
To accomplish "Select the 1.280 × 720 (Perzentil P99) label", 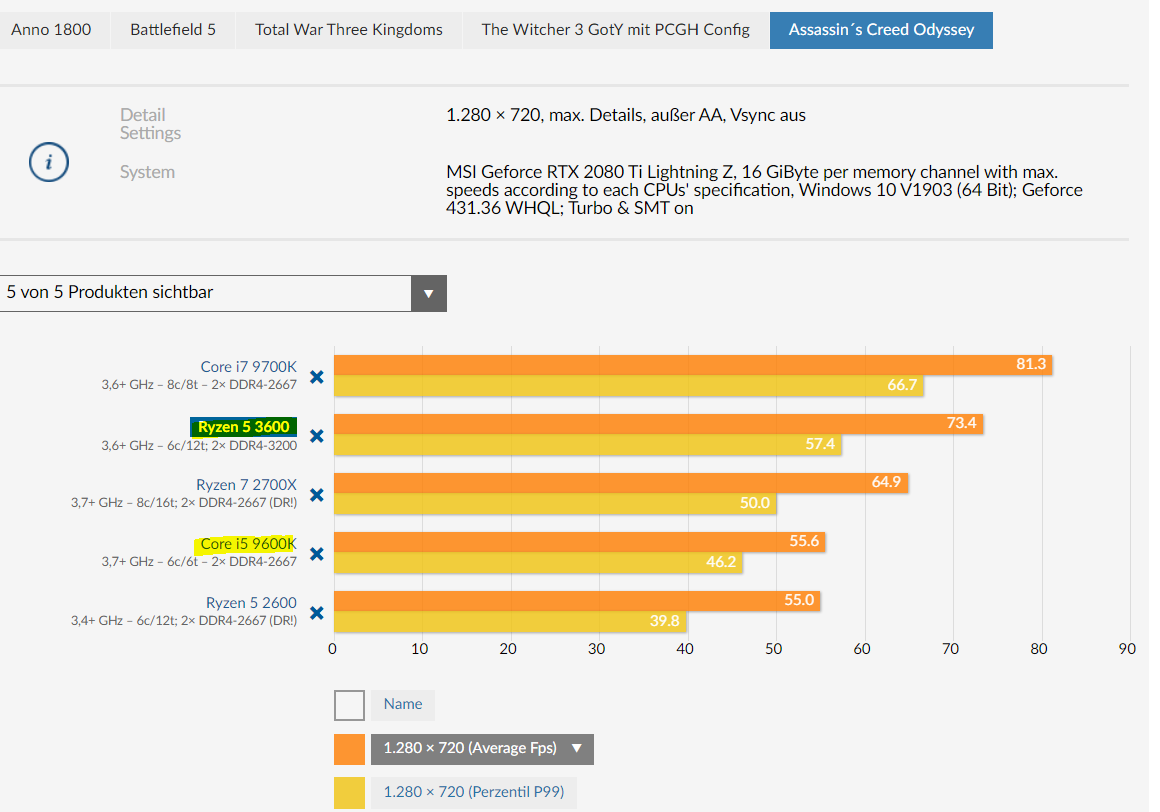I will pos(473,792).
